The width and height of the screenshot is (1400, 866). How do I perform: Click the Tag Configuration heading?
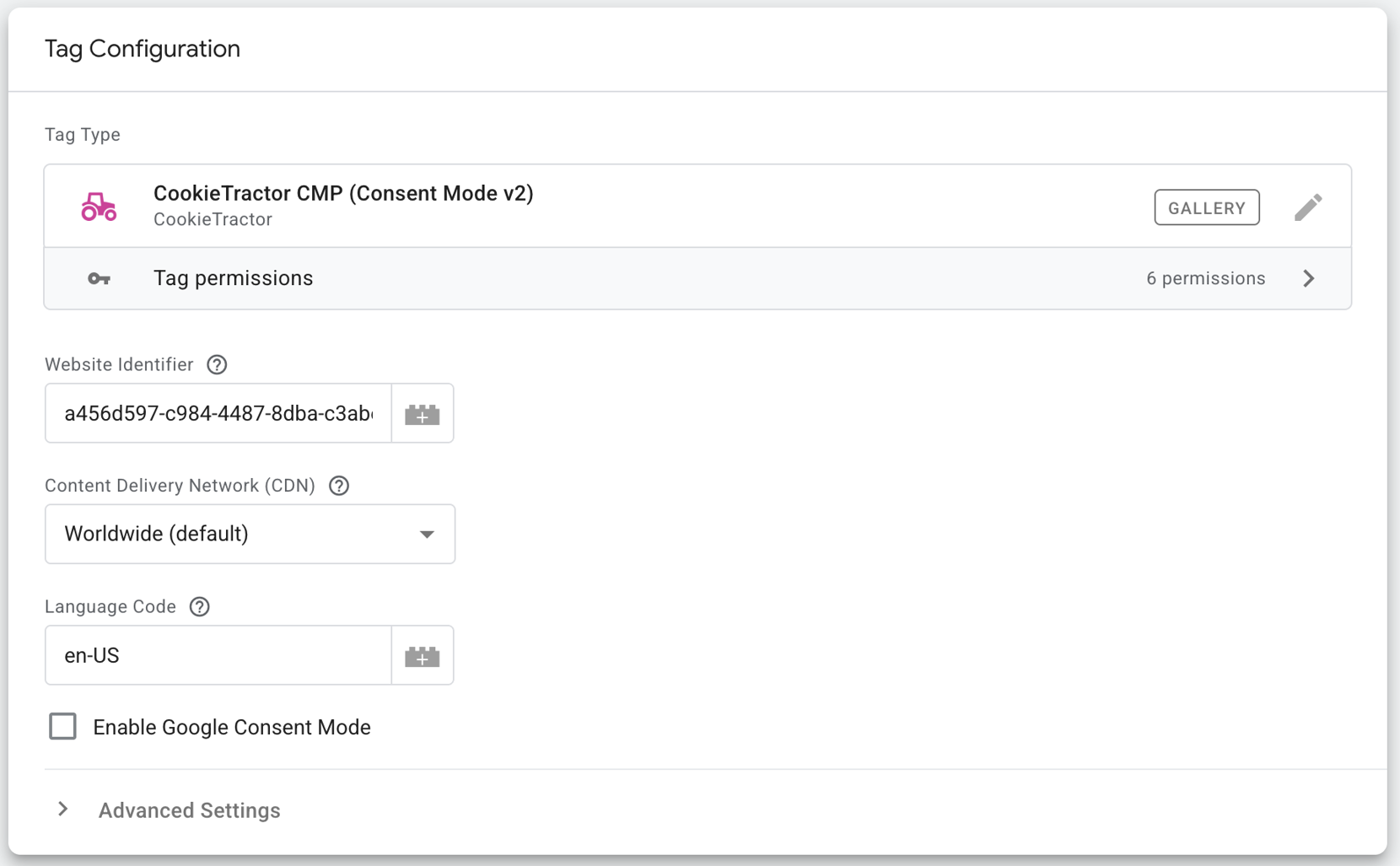point(143,49)
